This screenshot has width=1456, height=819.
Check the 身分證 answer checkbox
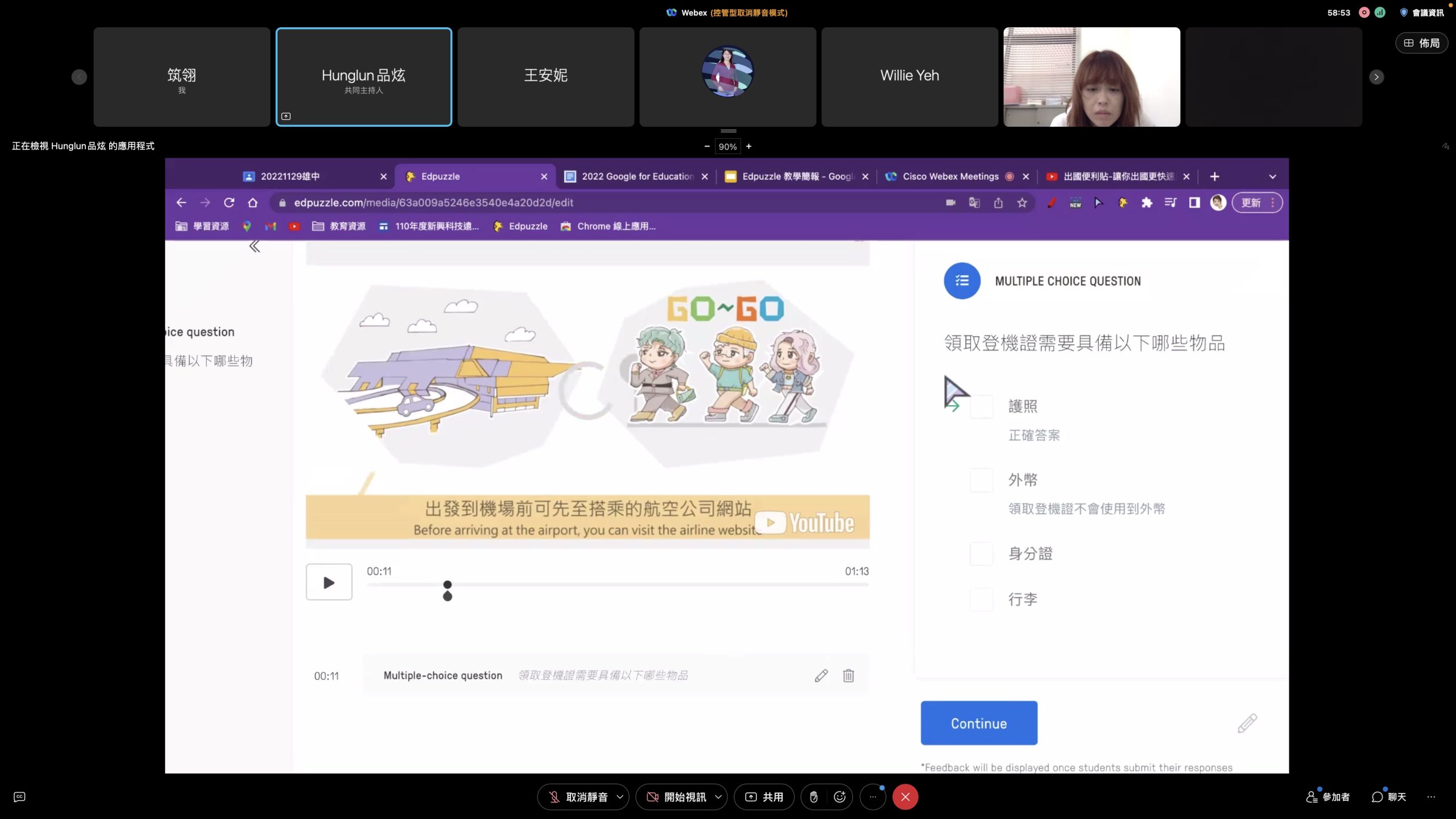pos(981,553)
